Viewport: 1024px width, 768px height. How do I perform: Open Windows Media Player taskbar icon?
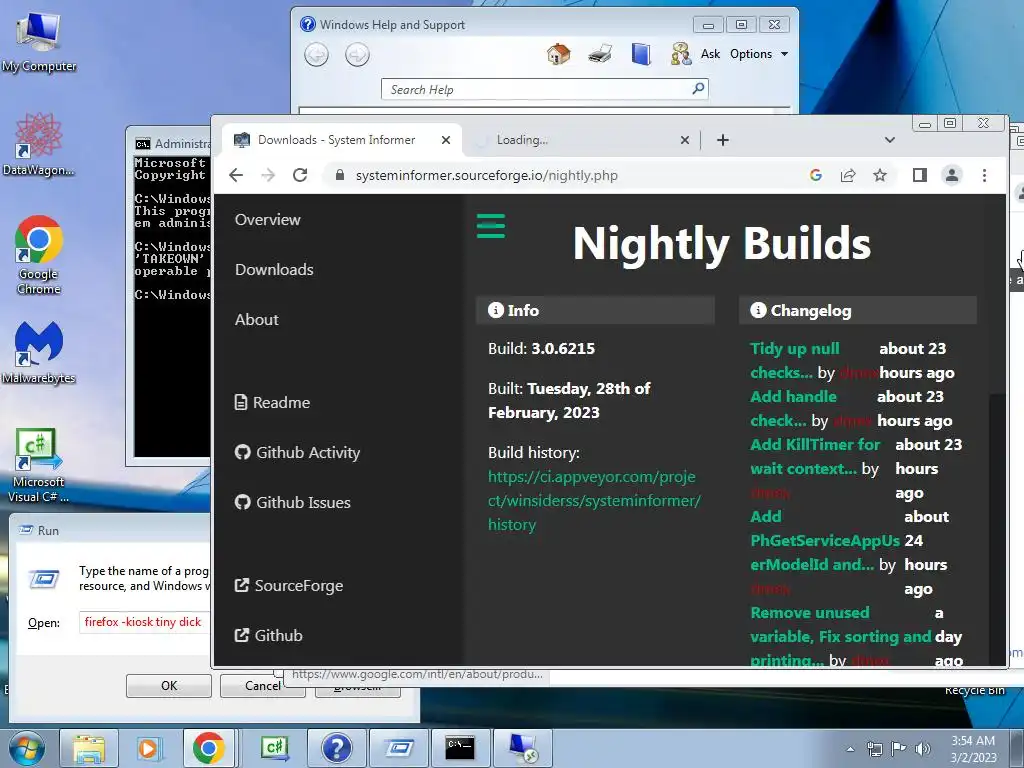tap(148, 748)
